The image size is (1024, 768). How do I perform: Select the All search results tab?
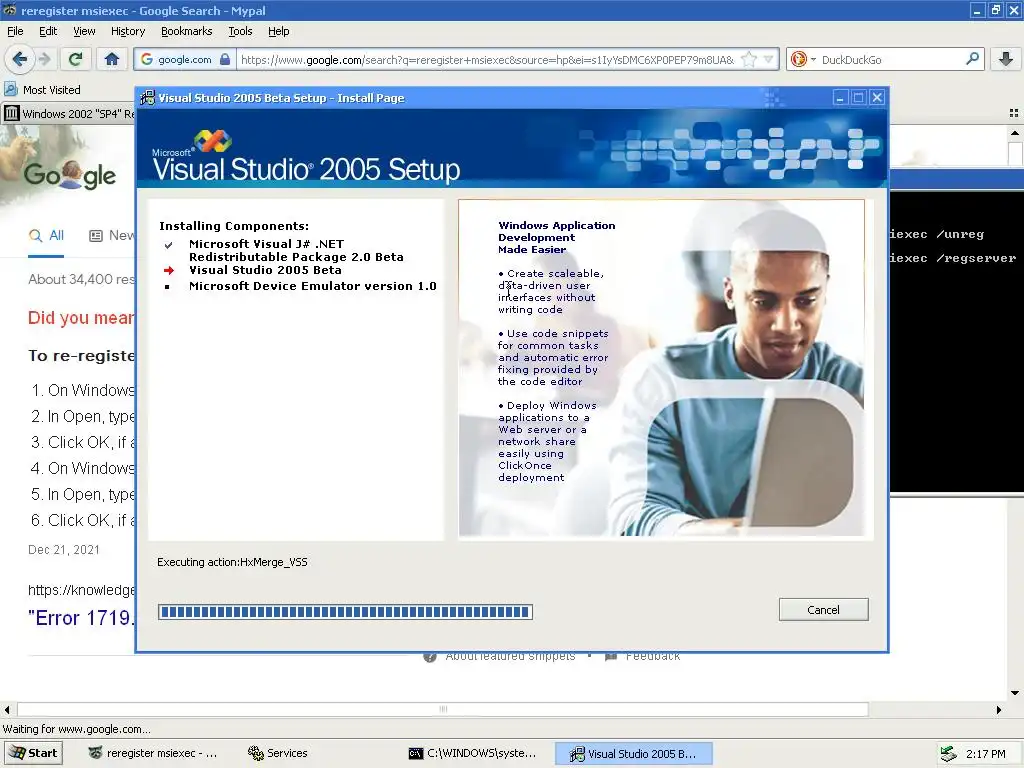(46, 236)
